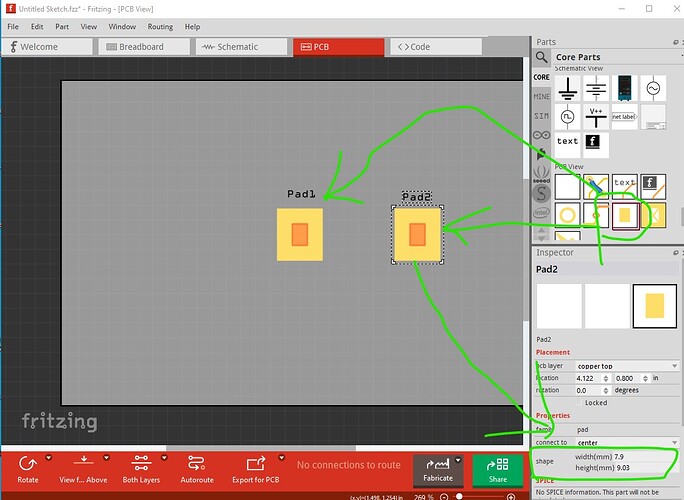Open the Help menu
This screenshot has height=500, width=684.
(x=192, y=27)
